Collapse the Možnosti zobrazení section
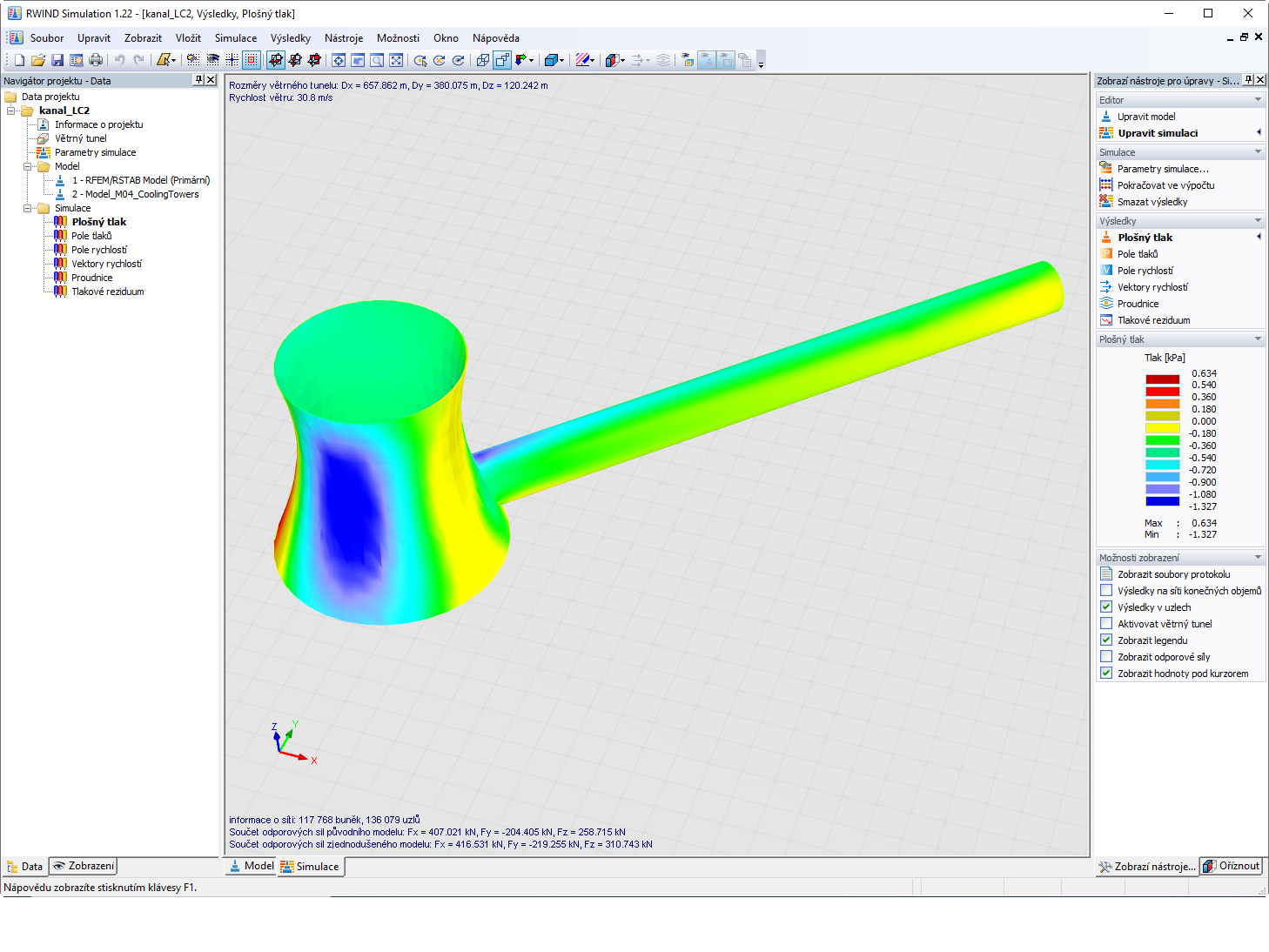This screenshot has height=952, width=1269. [x=1258, y=558]
